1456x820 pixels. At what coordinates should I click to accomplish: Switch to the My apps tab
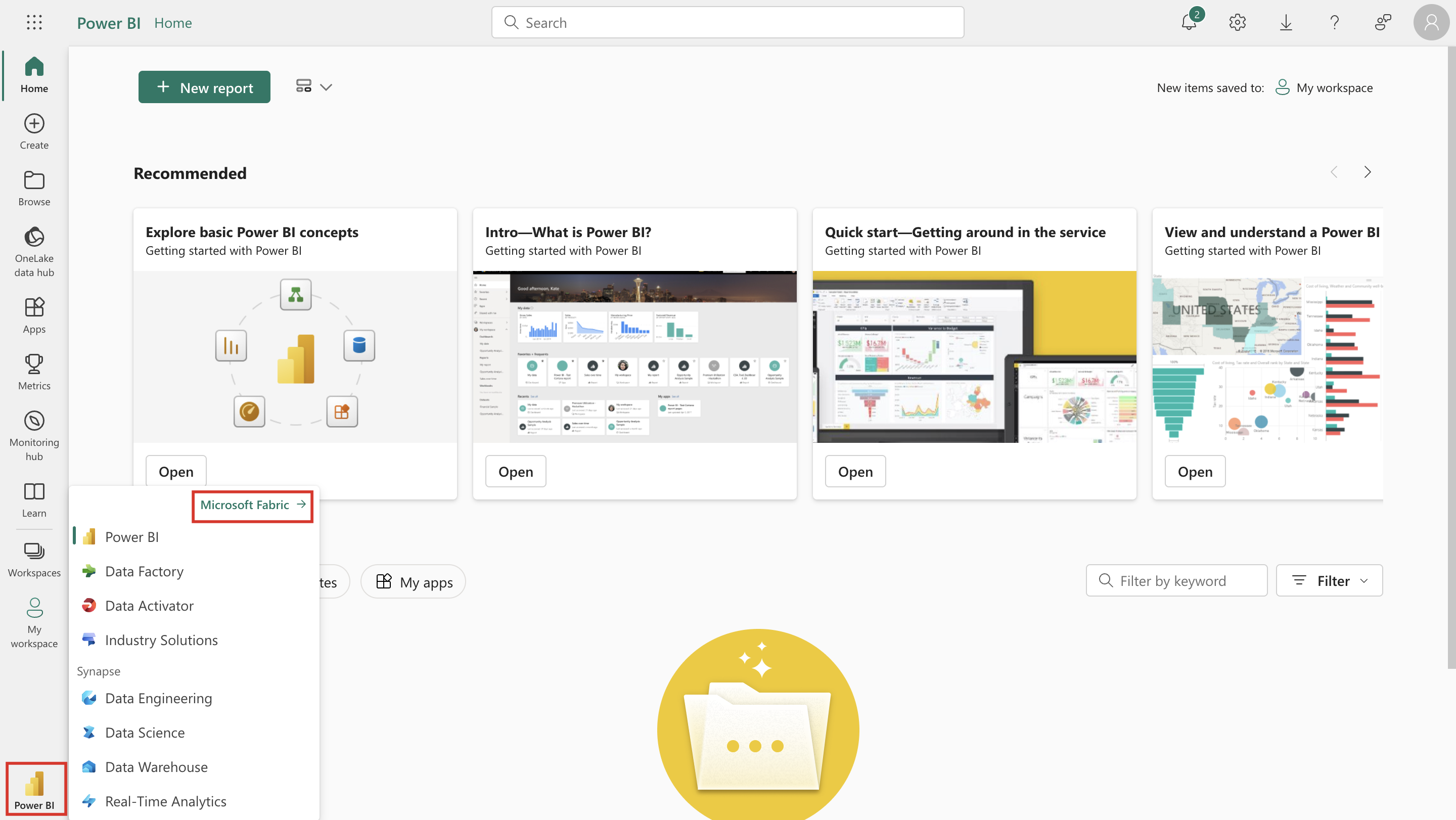pos(414,581)
